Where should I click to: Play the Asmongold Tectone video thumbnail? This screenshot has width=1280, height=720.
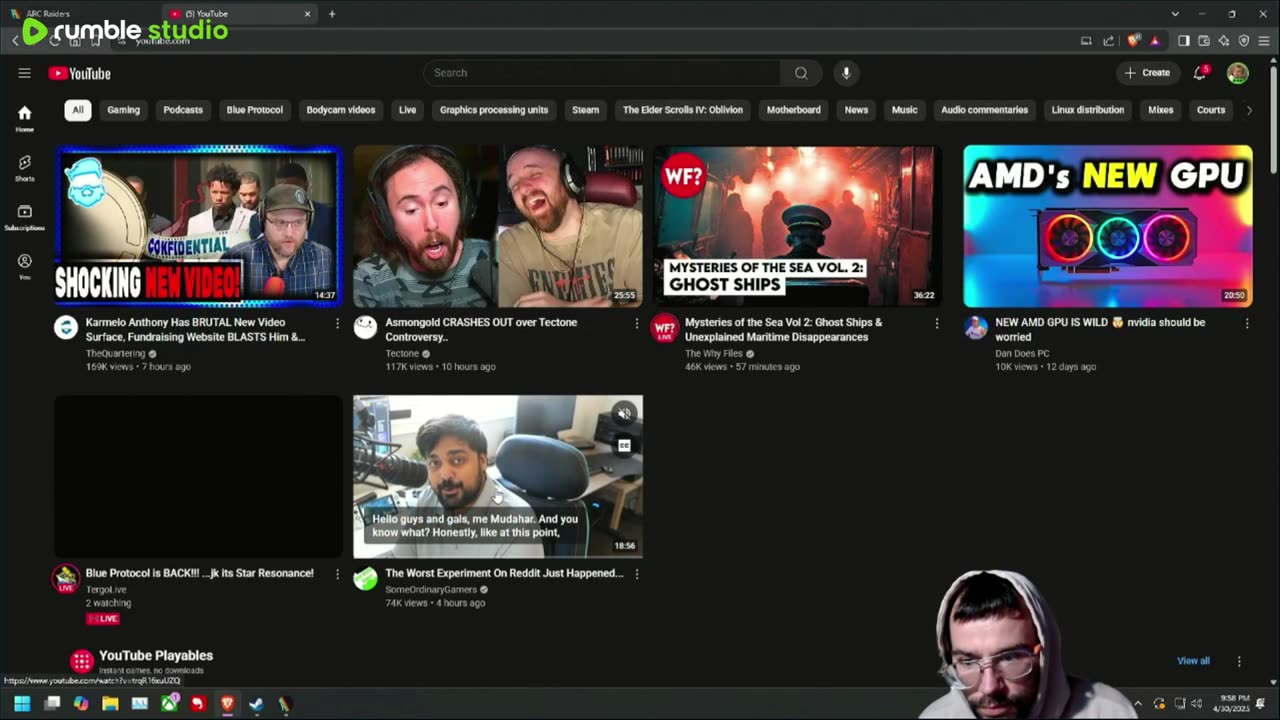click(498, 226)
